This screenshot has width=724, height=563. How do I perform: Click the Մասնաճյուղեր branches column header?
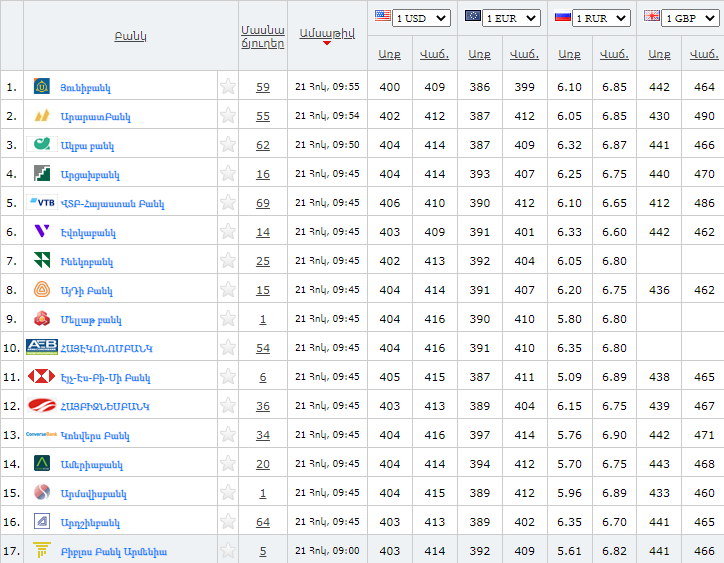click(x=262, y=36)
